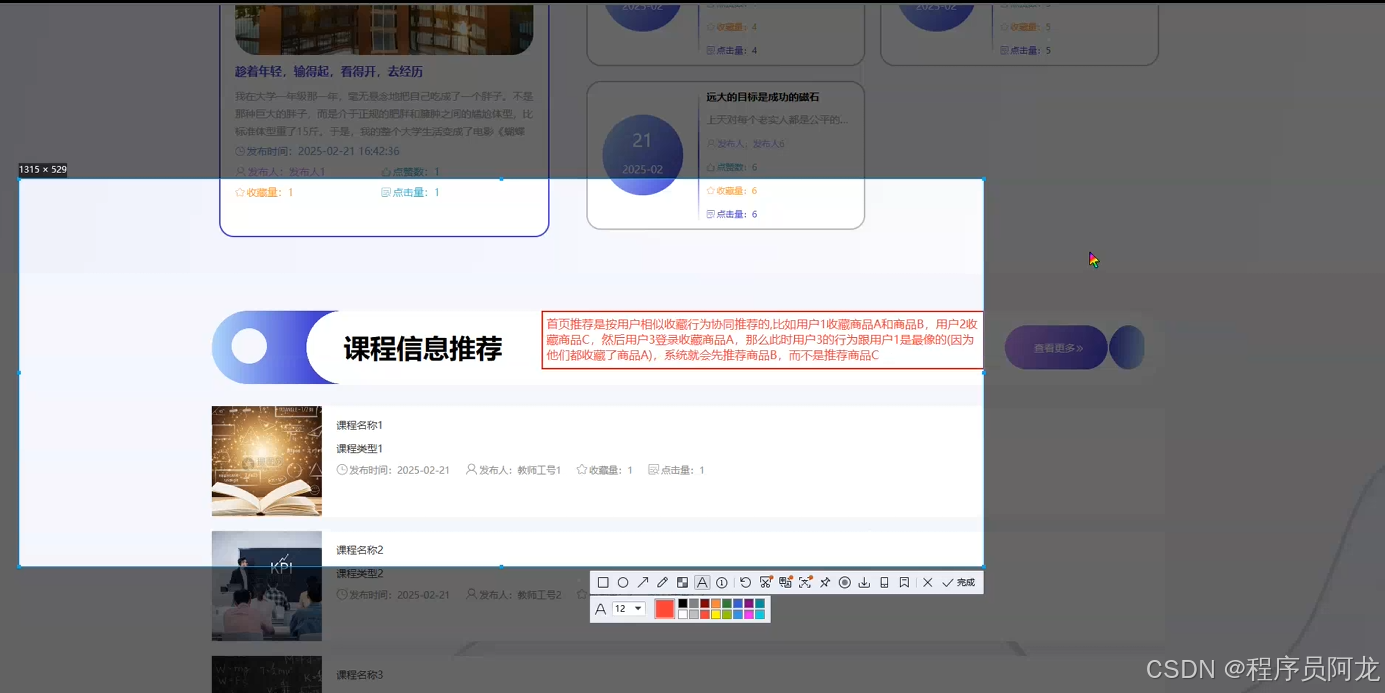This screenshot has height=693, width=1385.
Task: Pick the dark red color swatch
Action: click(x=705, y=603)
